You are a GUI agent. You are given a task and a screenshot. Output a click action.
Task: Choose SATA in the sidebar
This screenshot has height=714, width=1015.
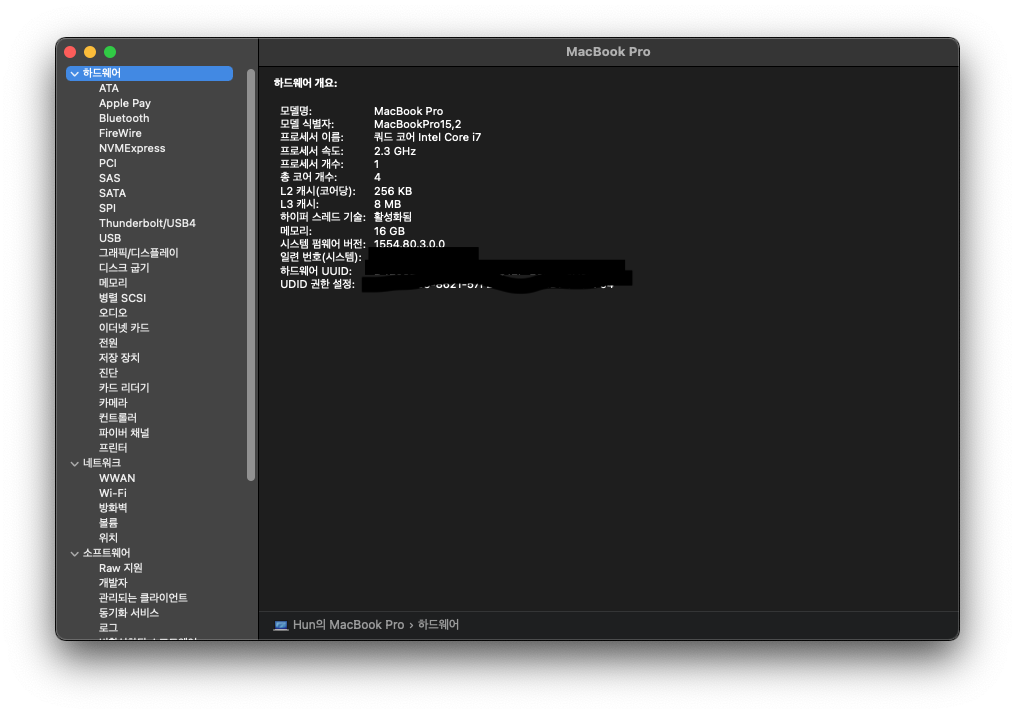point(112,193)
